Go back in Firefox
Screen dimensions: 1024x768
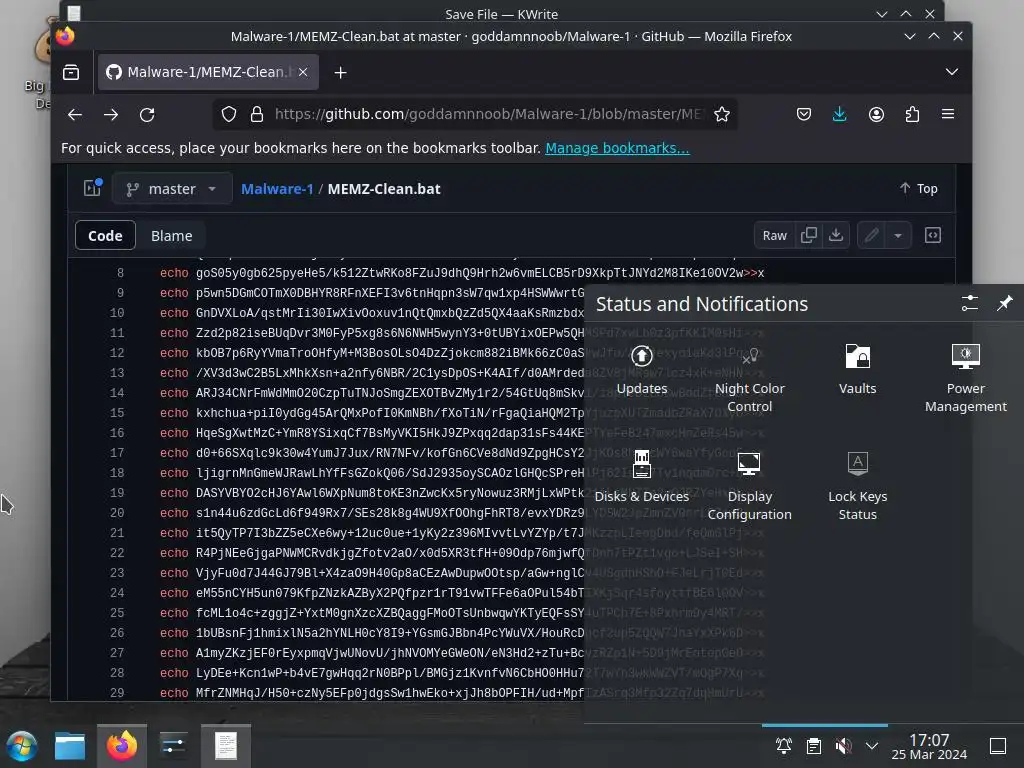(75, 115)
